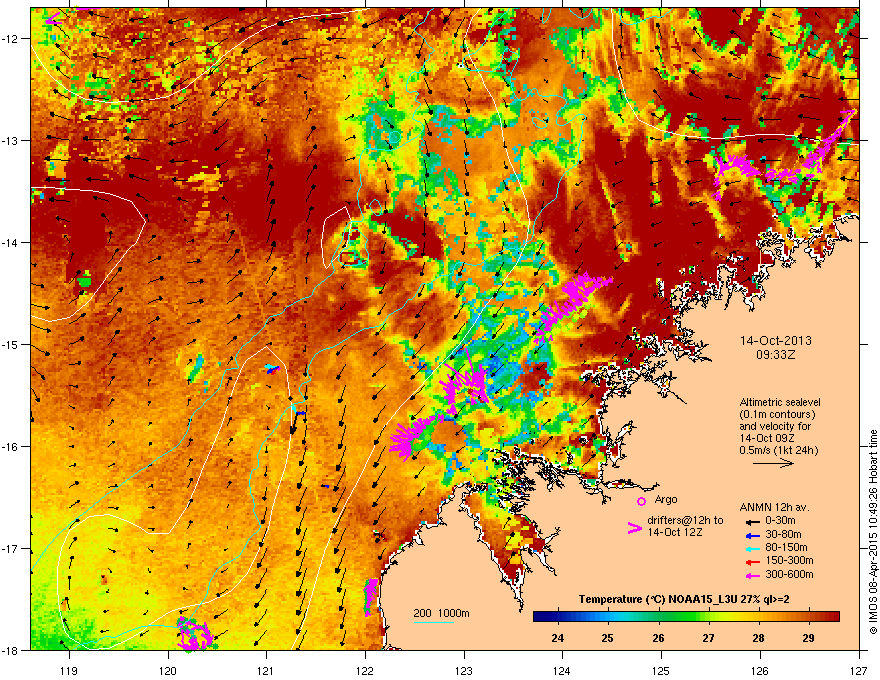Click the latitude axis label -15
This screenshot has width=880, height=680.
pyautogui.click(x=11, y=344)
